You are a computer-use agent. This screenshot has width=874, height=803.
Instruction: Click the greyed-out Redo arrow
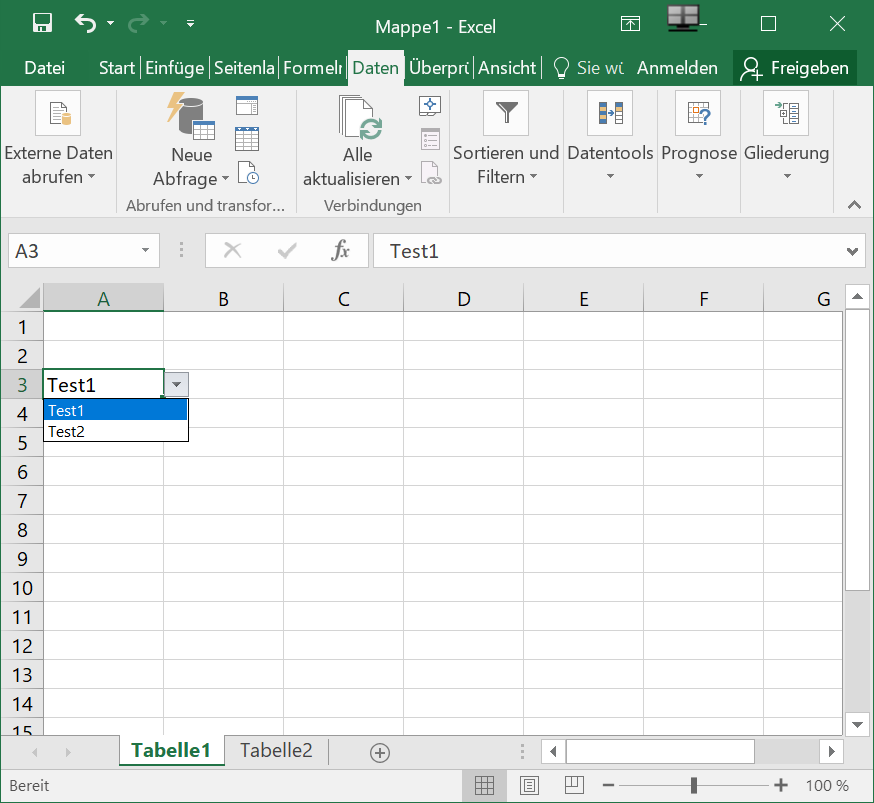tap(138, 23)
